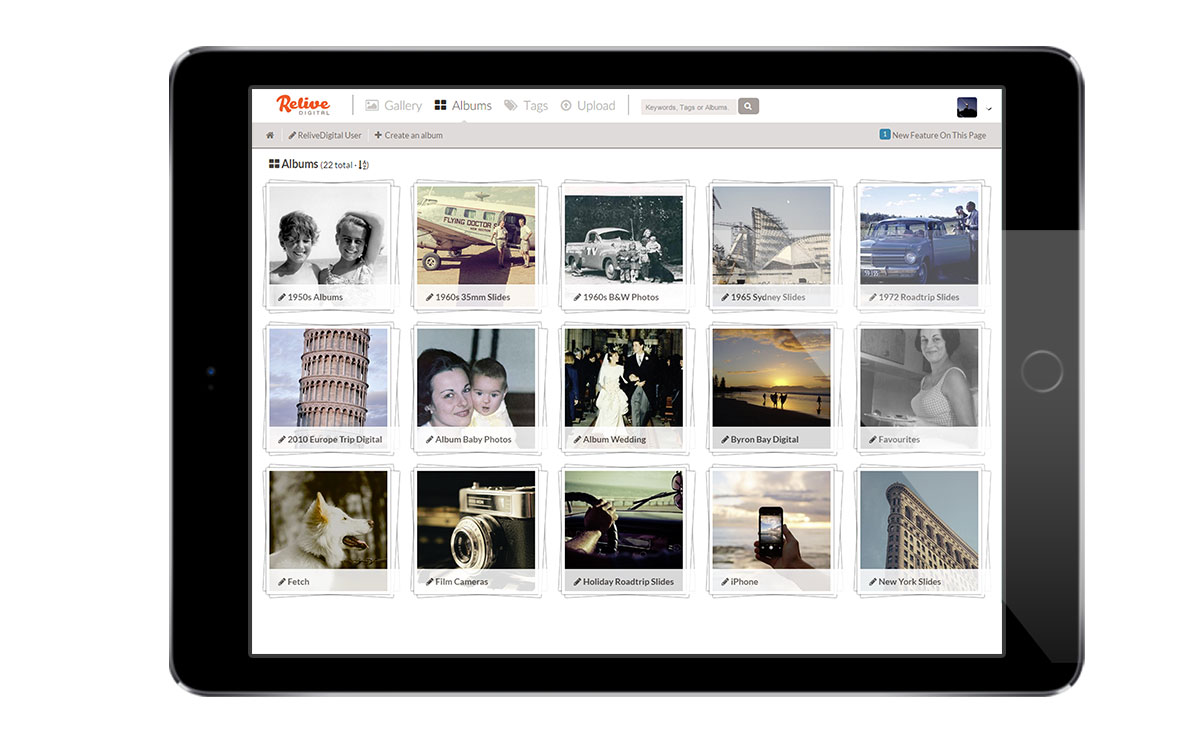
Task: Open Upload using its circular arrow icon
Action: pyautogui.click(x=565, y=105)
